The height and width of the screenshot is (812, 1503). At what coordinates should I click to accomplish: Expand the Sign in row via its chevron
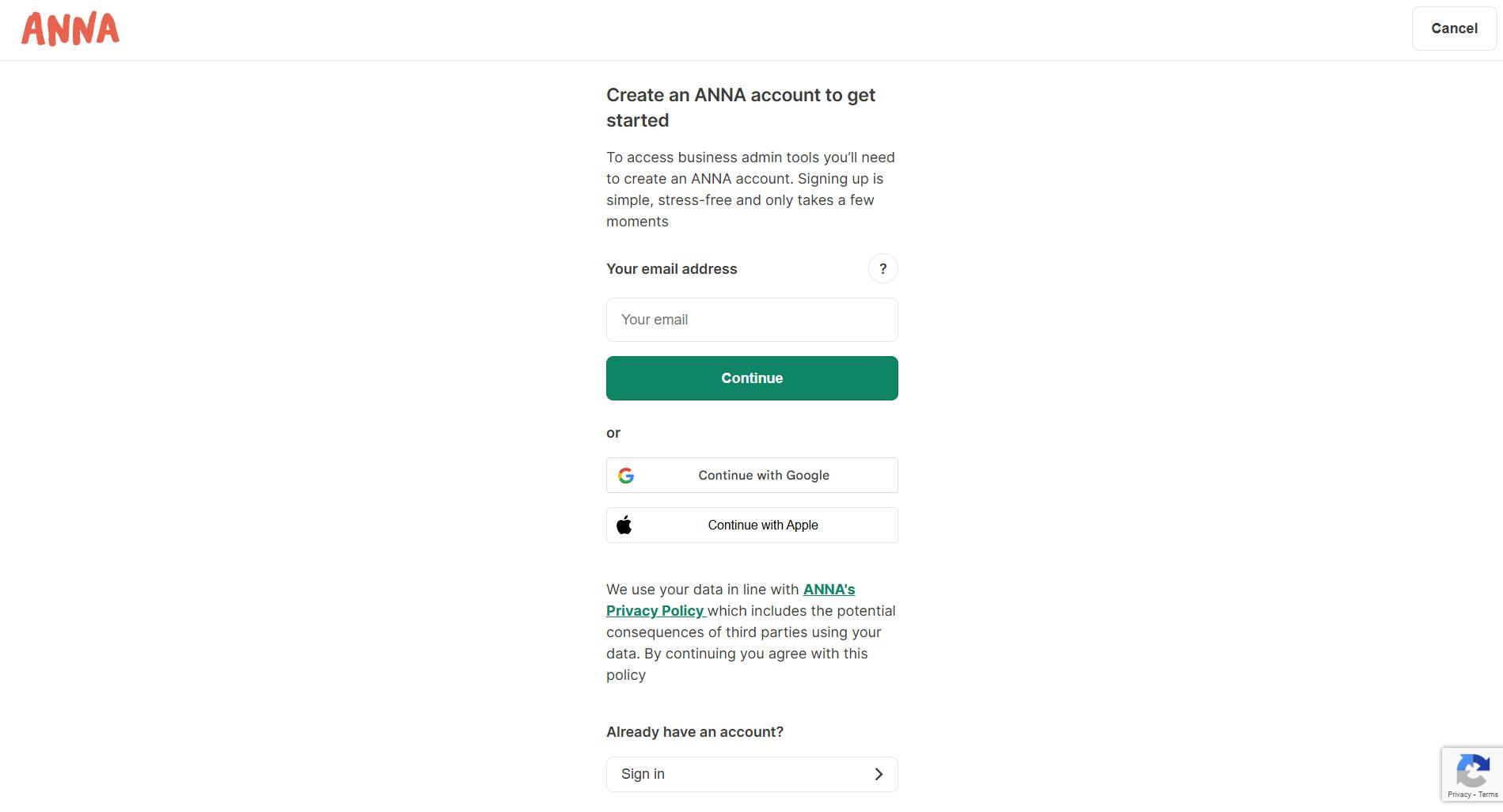[x=878, y=774]
